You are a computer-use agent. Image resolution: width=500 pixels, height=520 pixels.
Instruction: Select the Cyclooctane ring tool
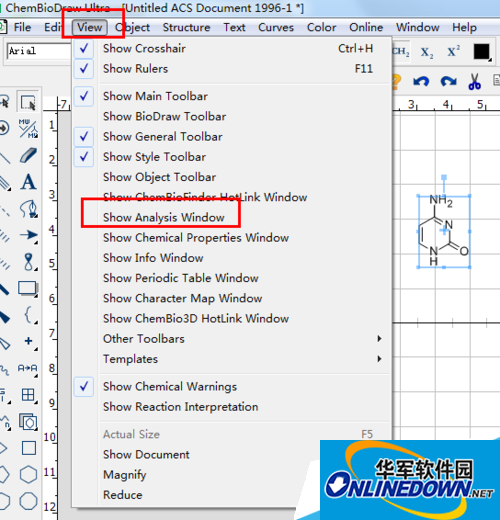[x=28, y=501]
